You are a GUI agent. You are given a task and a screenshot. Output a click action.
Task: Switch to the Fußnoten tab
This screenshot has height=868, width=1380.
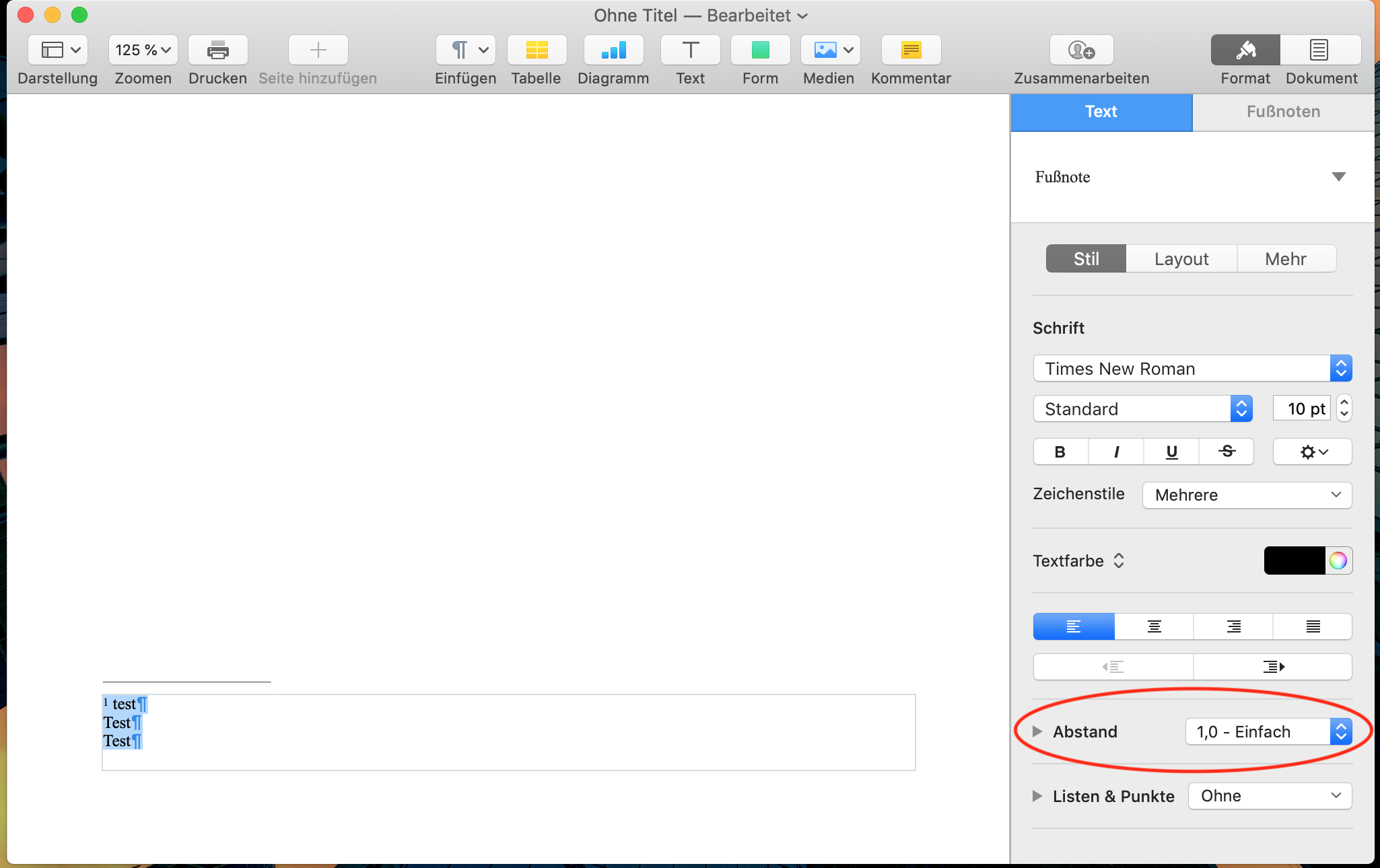point(1283,112)
